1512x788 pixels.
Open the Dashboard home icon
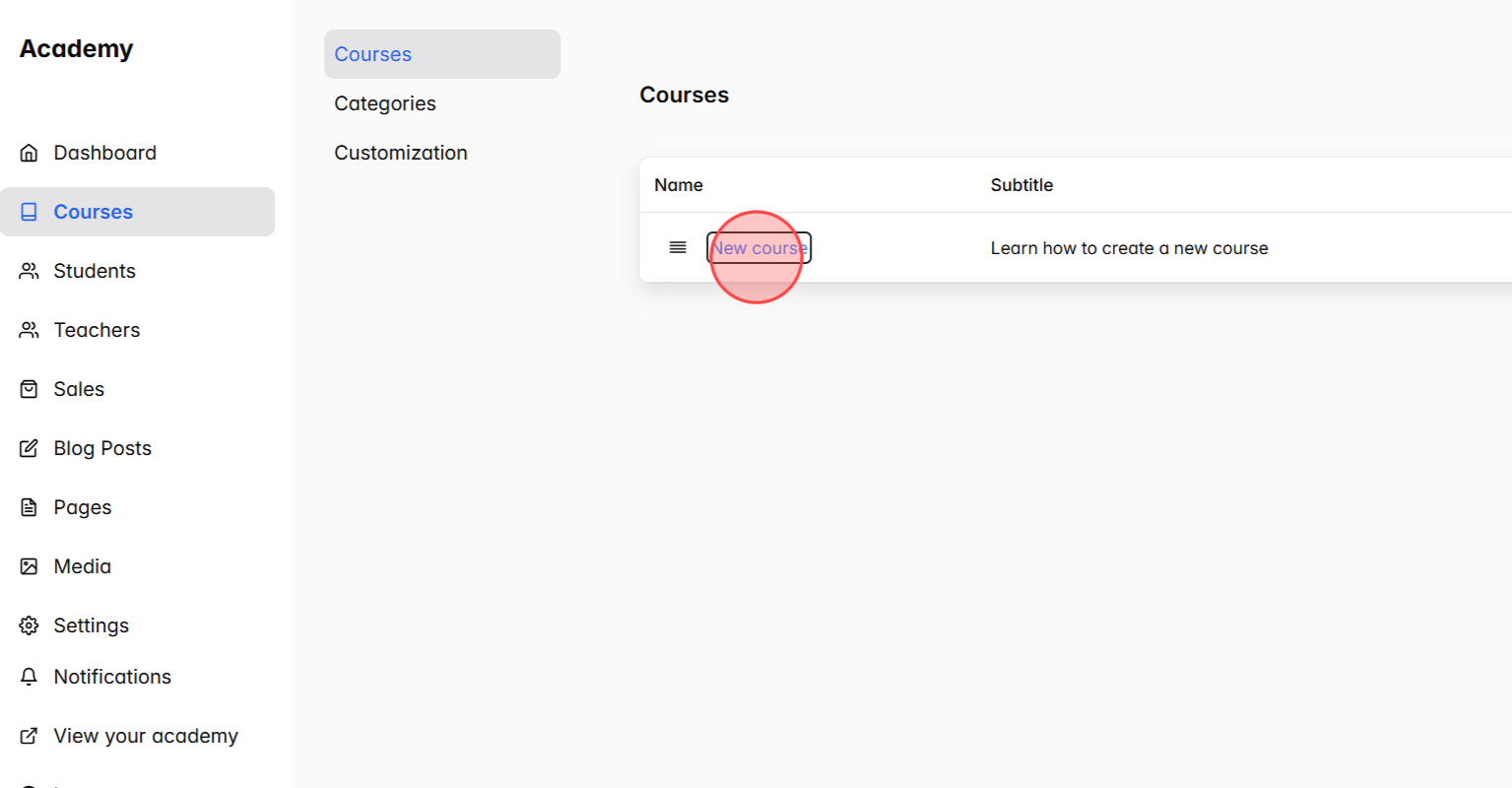click(x=30, y=152)
